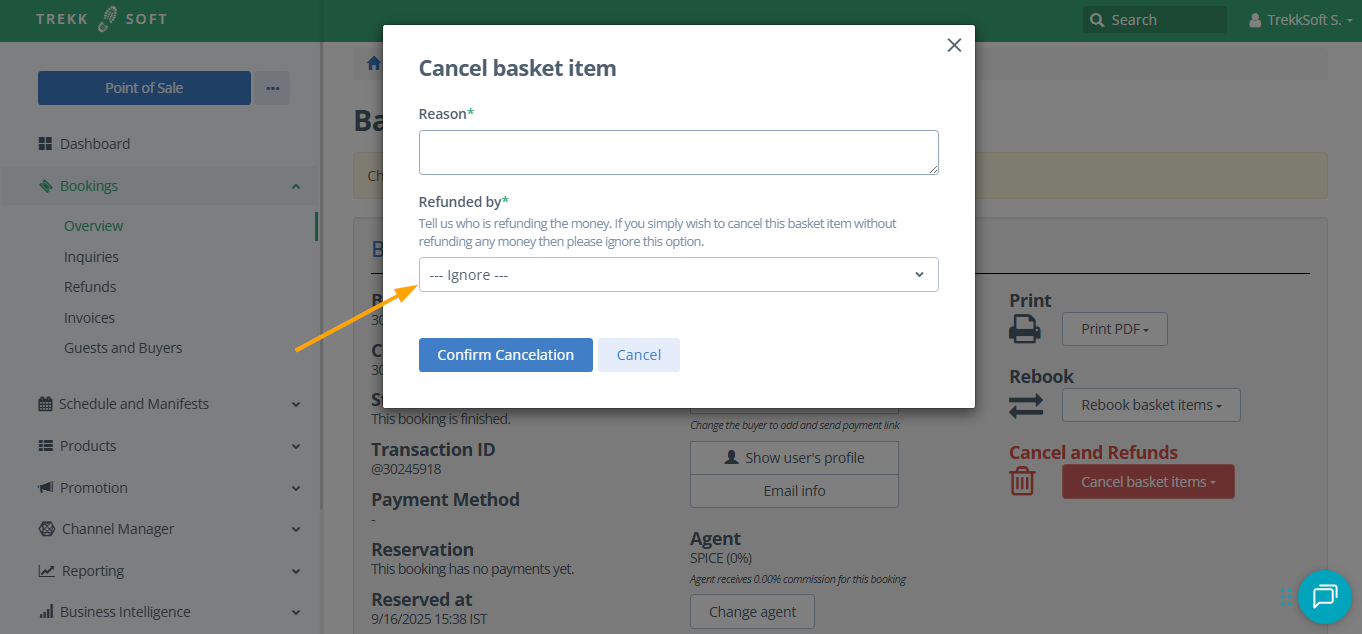Open the Refunds page in sidebar
Screen dimensions: 1362x634
[x=90, y=287]
